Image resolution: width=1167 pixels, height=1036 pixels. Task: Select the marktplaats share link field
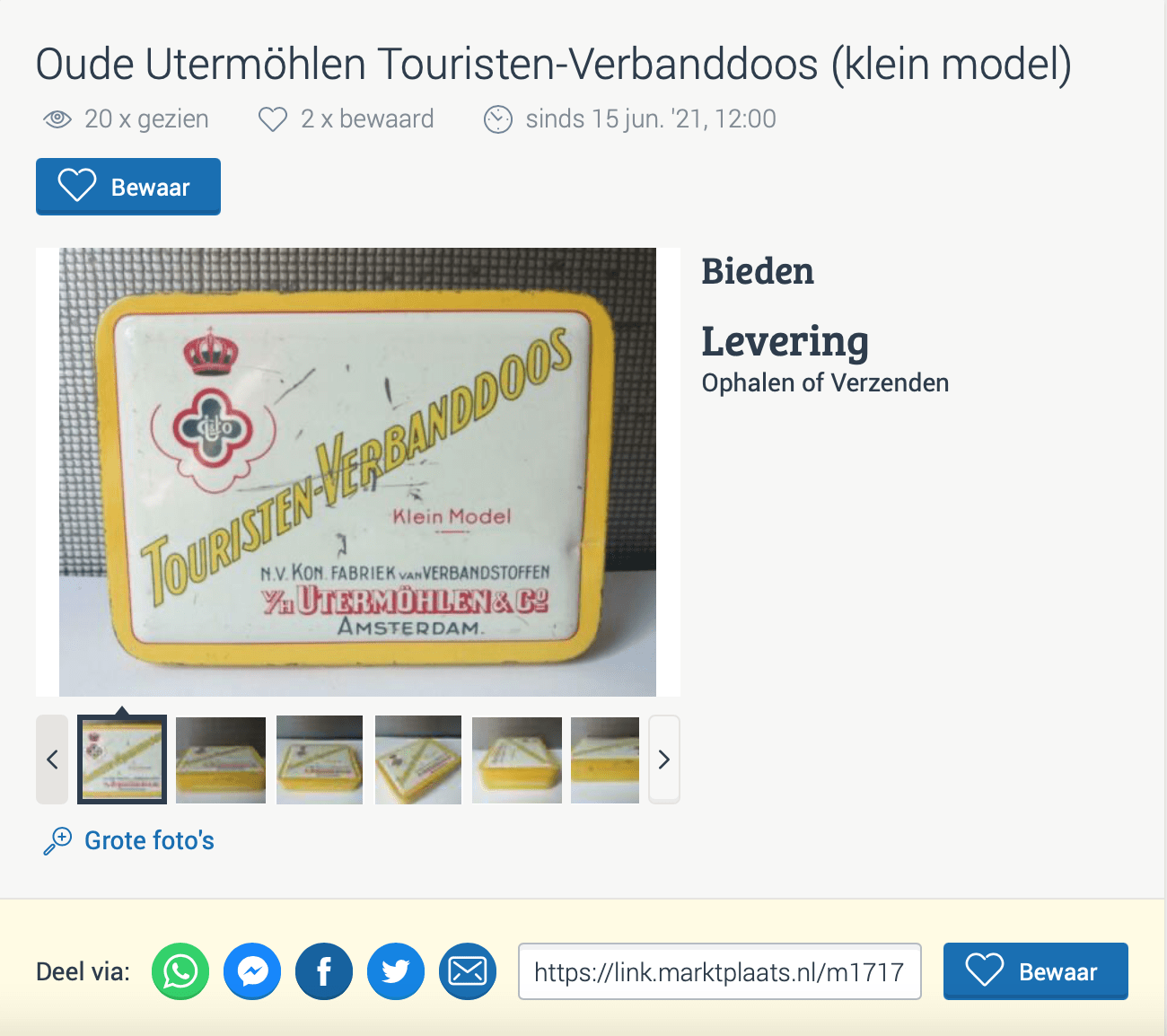720,971
